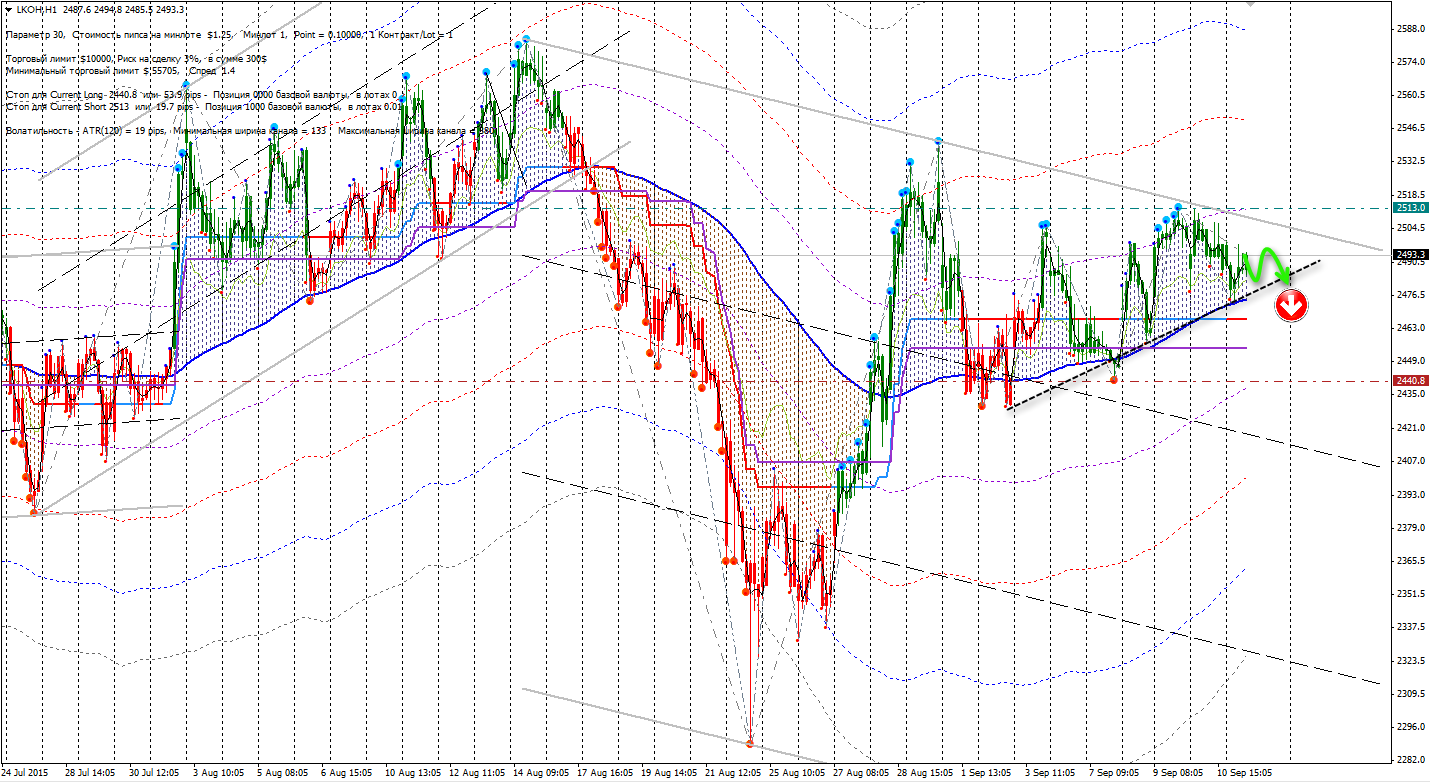Image resolution: width=1430 pixels, height=782 pixels.
Task: Click the 2365.5 price axis label
Action: click(1409, 560)
